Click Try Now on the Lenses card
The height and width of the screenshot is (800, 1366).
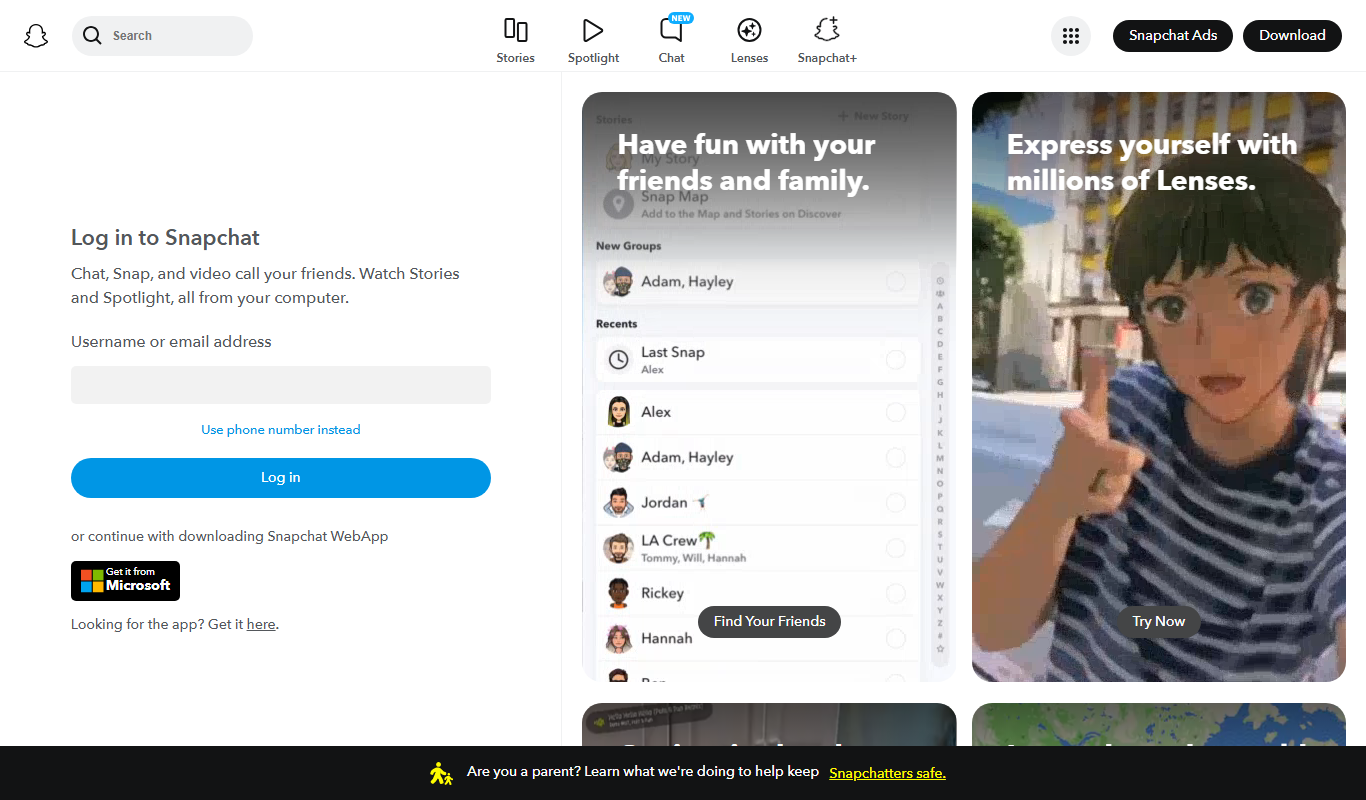coord(1158,621)
